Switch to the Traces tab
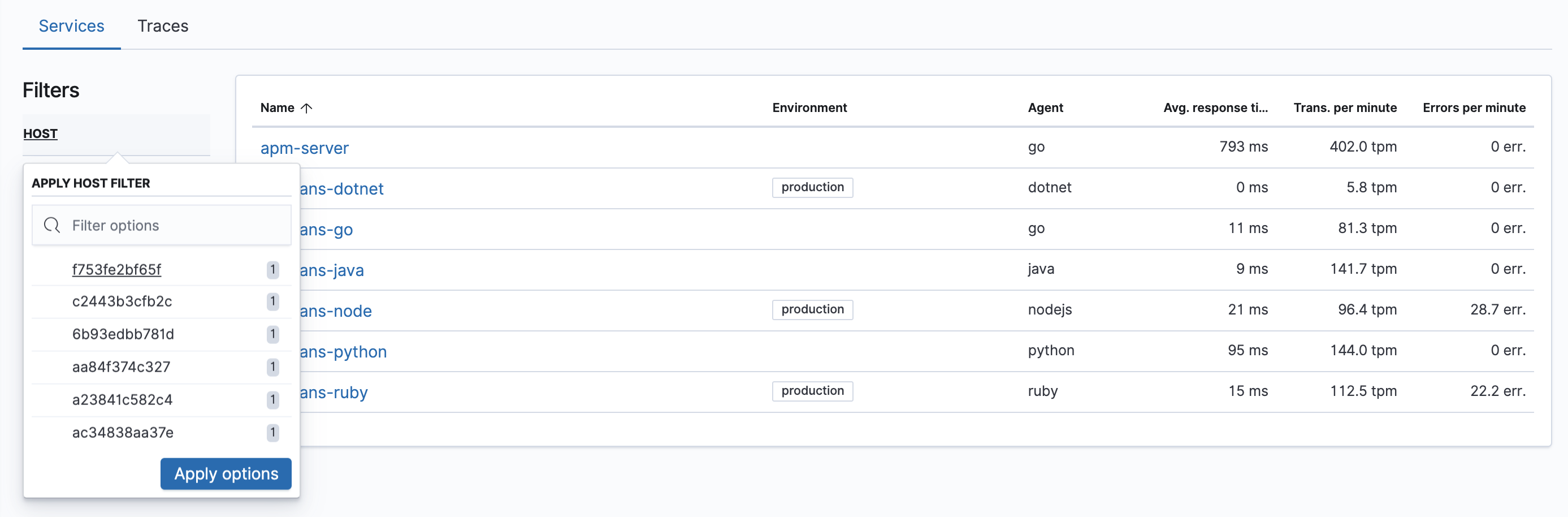Viewport: 1568px width, 517px height. tap(163, 25)
